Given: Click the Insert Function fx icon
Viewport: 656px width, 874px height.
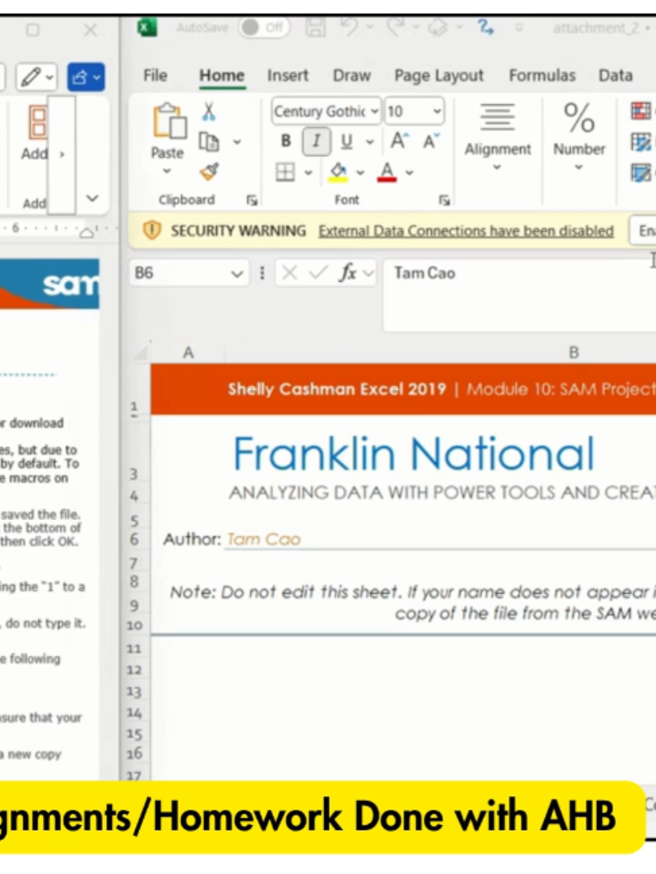Looking at the screenshot, I should pos(348,273).
